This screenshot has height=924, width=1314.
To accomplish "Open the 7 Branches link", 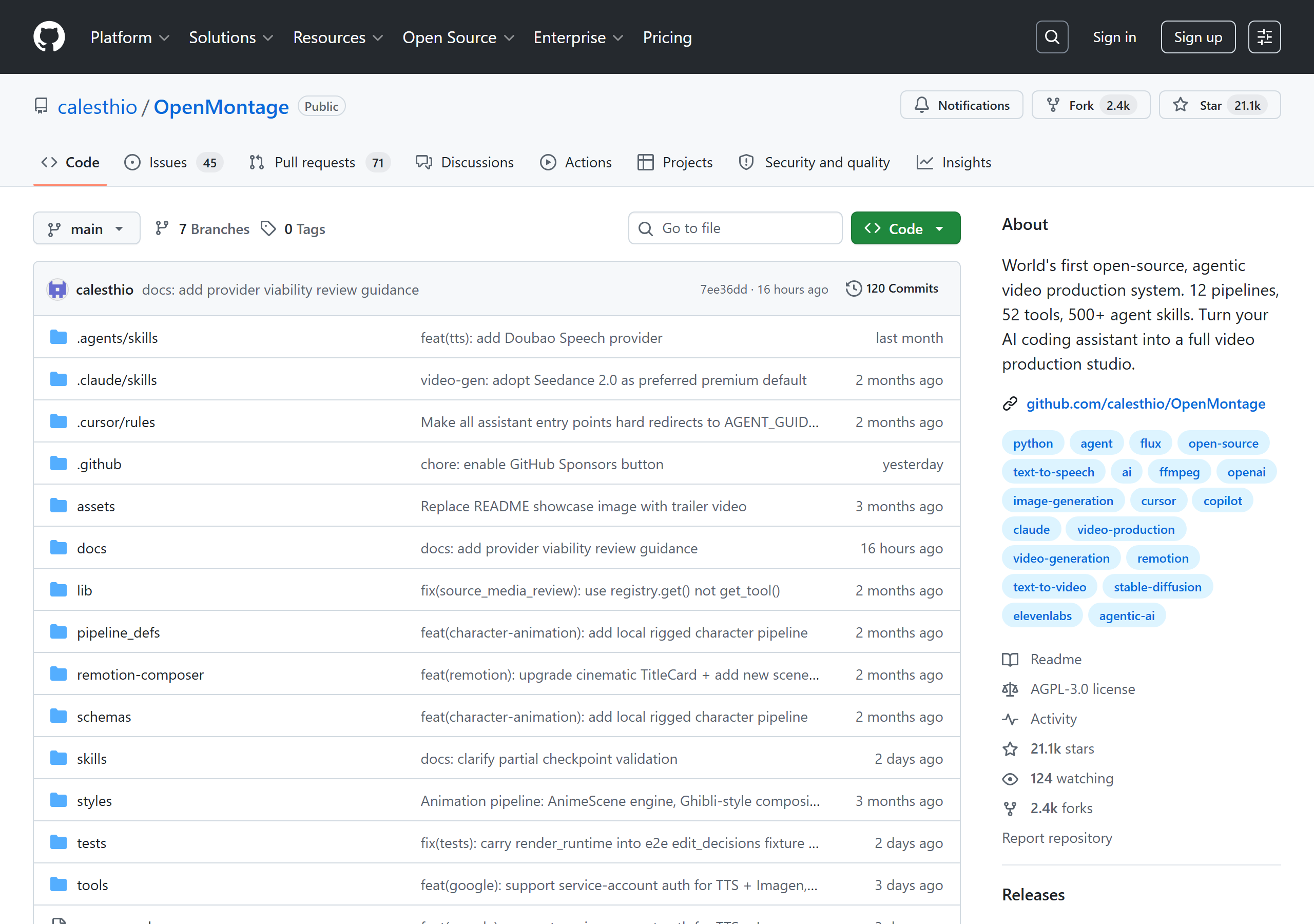I will pyautogui.click(x=203, y=228).
